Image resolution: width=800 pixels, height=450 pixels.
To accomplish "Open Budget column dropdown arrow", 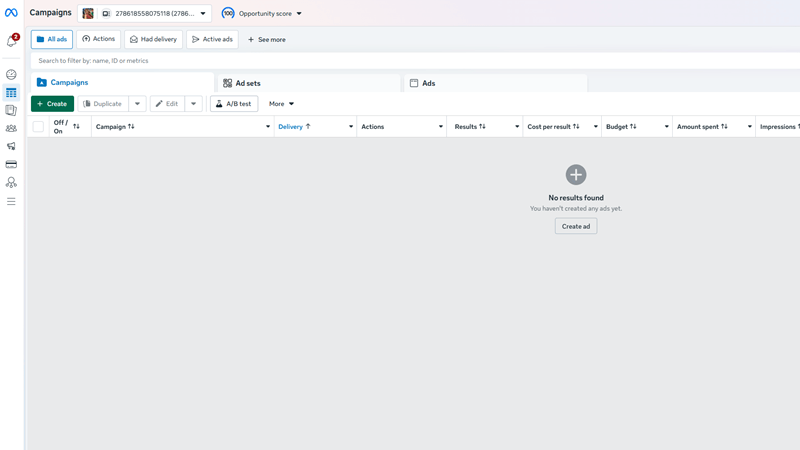I will [x=666, y=127].
